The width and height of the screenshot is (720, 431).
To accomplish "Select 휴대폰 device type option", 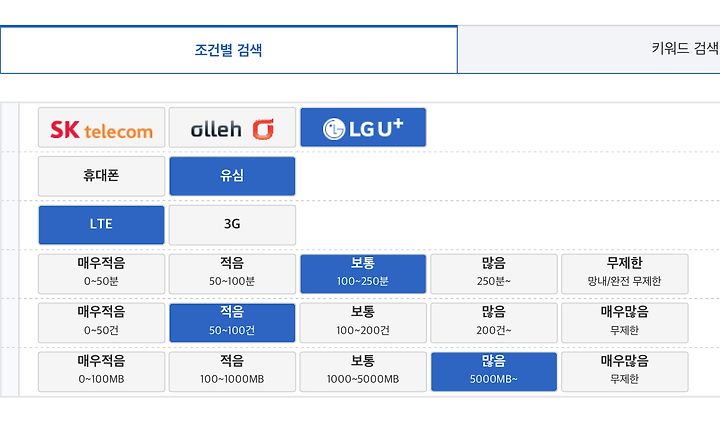I will click(101, 176).
